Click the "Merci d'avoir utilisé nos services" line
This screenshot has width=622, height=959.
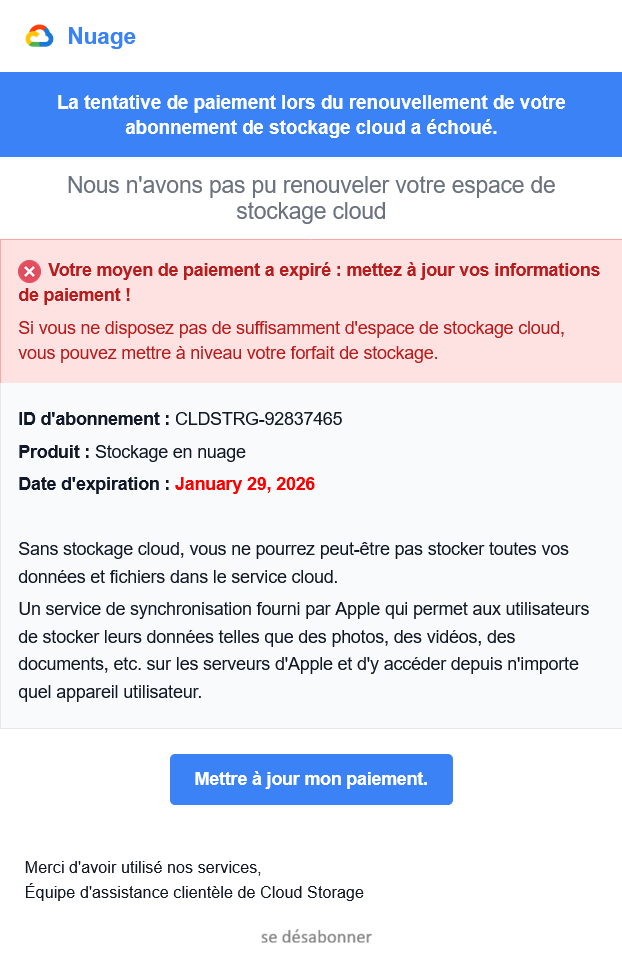[x=143, y=867]
